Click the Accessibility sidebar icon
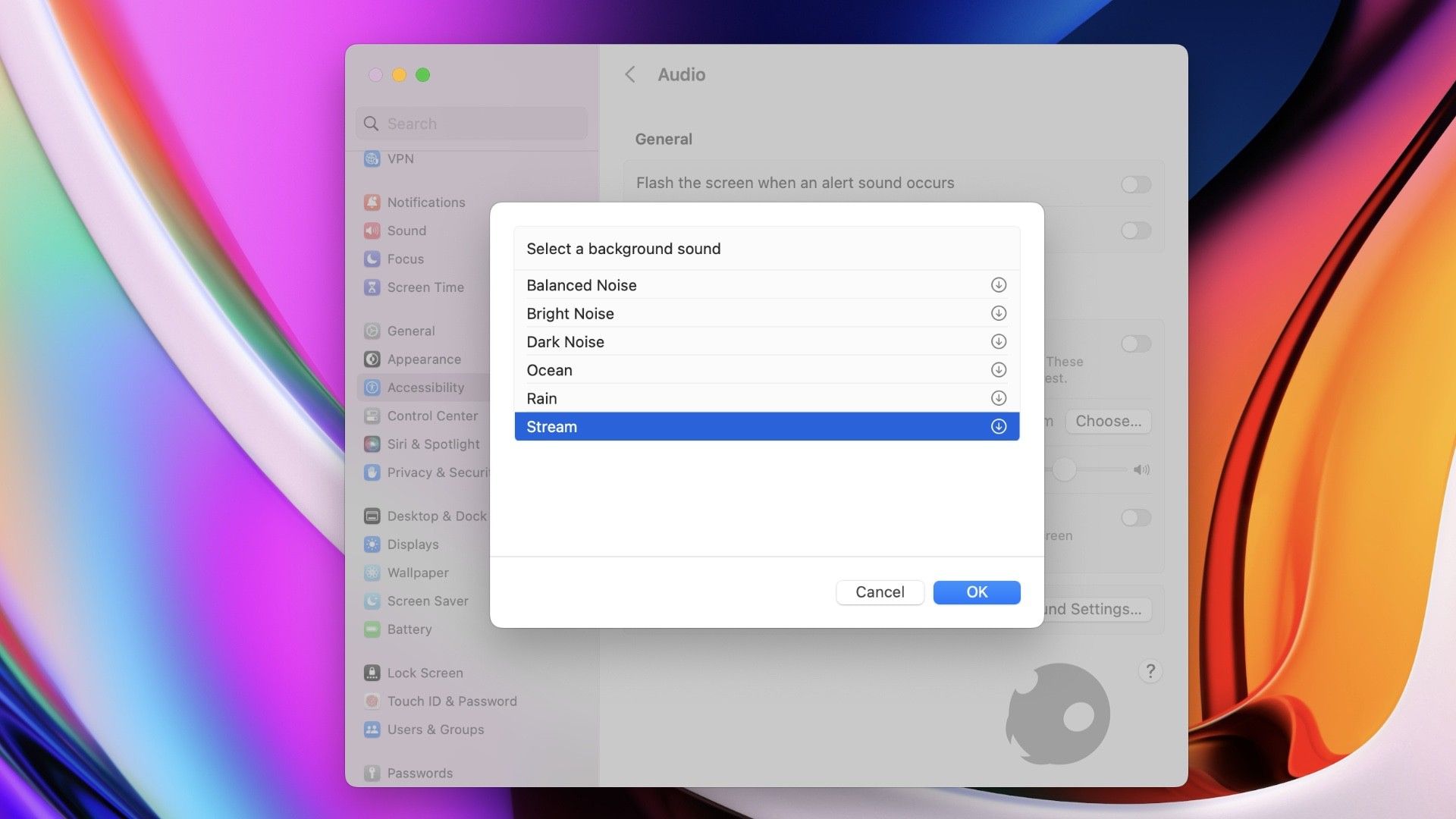Image resolution: width=1456 pixels, height=819 pixels. [x=372, y=387]
